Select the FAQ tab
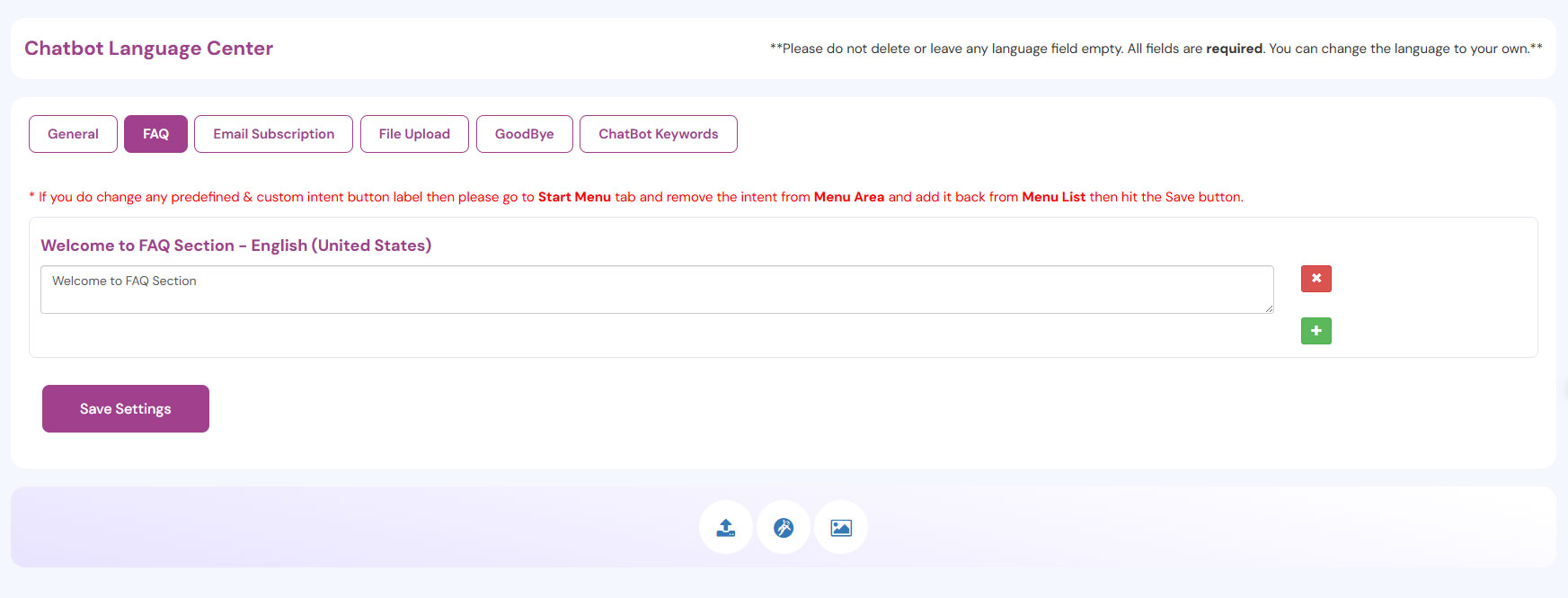Viewport: 1568px width, 598px height. (155, 134)
